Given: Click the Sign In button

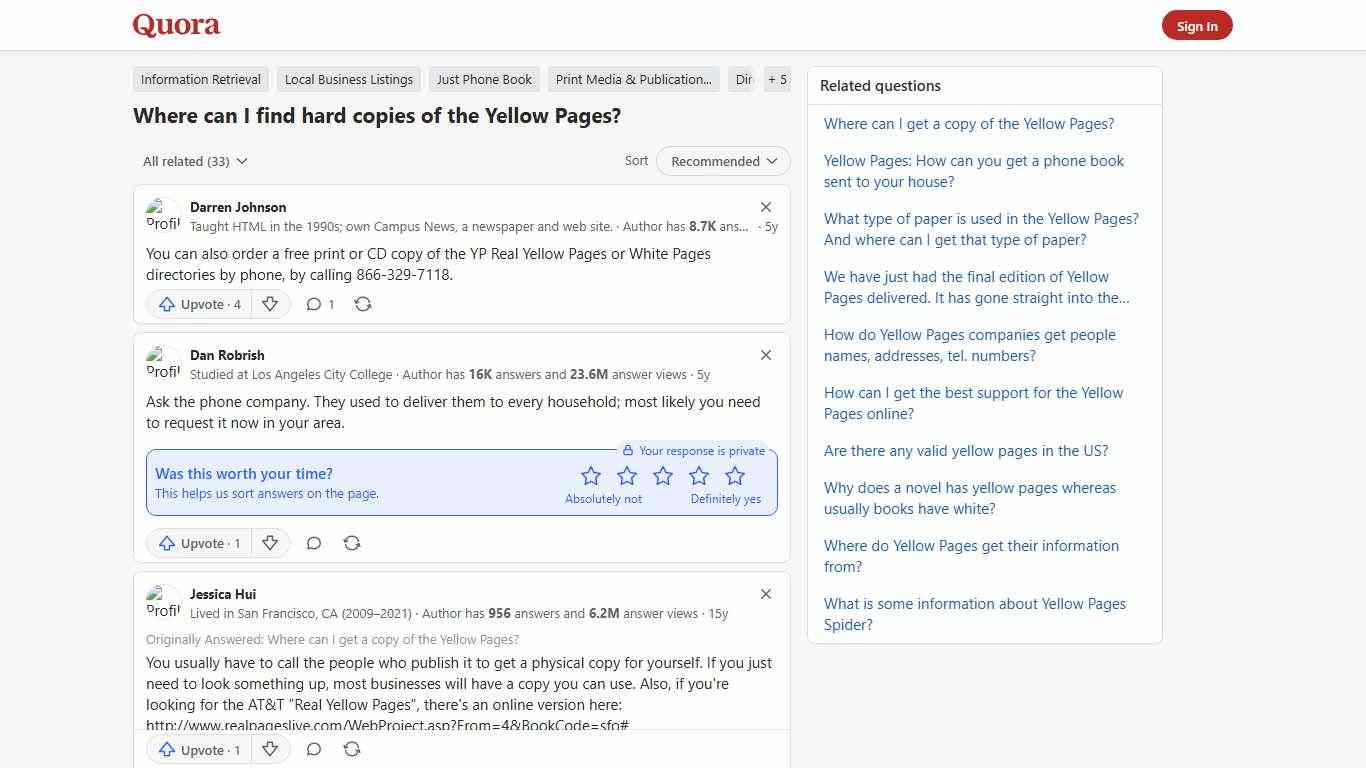Looking at the screenshot, I should click(1197, 25).
